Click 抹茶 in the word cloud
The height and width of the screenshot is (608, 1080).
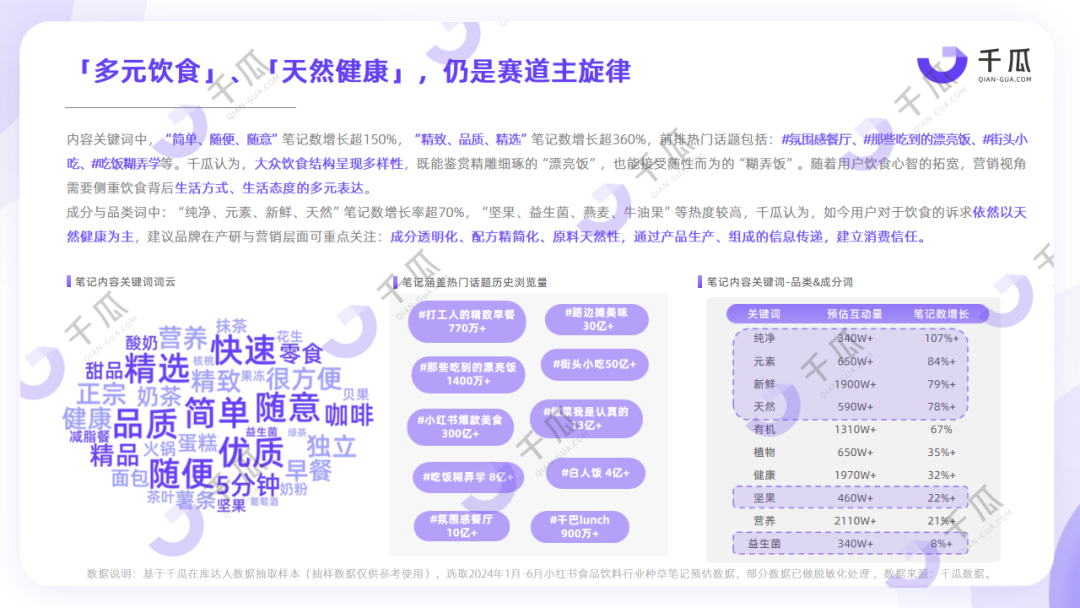pos(231,326)
